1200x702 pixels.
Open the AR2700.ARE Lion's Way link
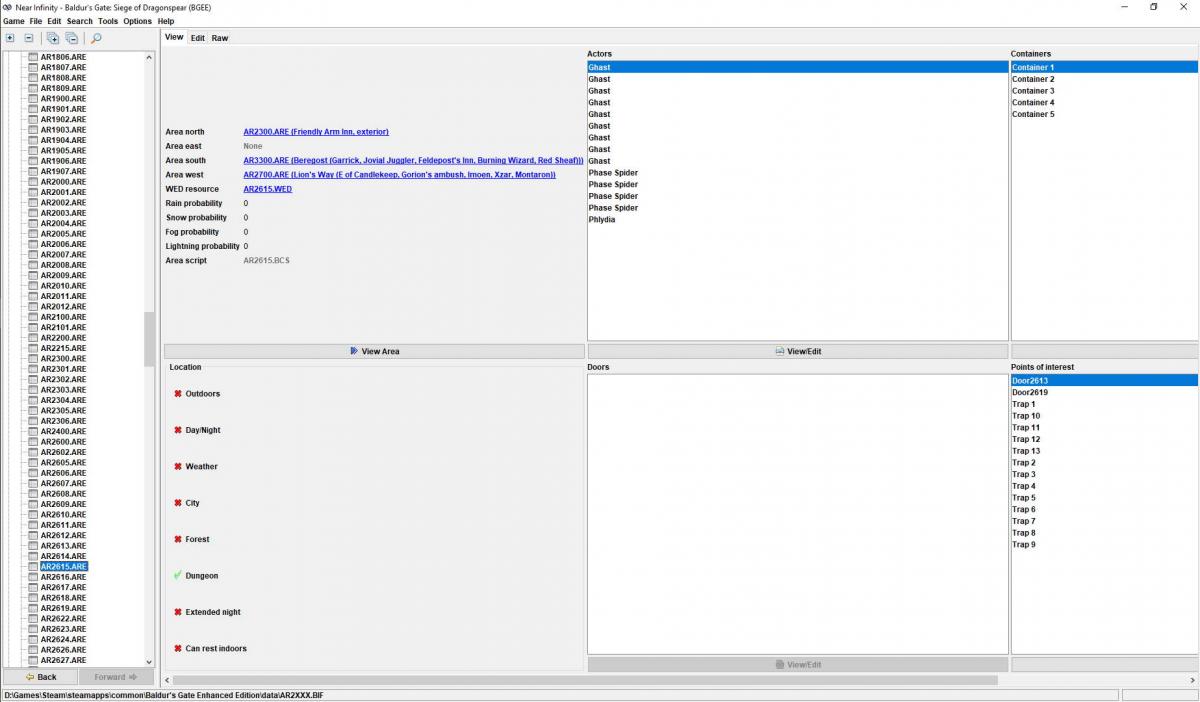click(399, 175)
